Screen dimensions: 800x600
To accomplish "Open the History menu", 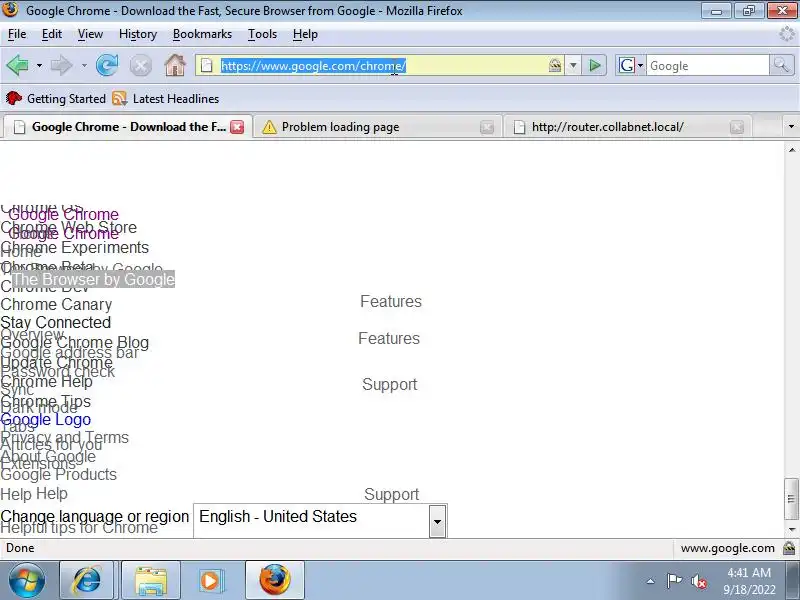I will pos(138,34).
